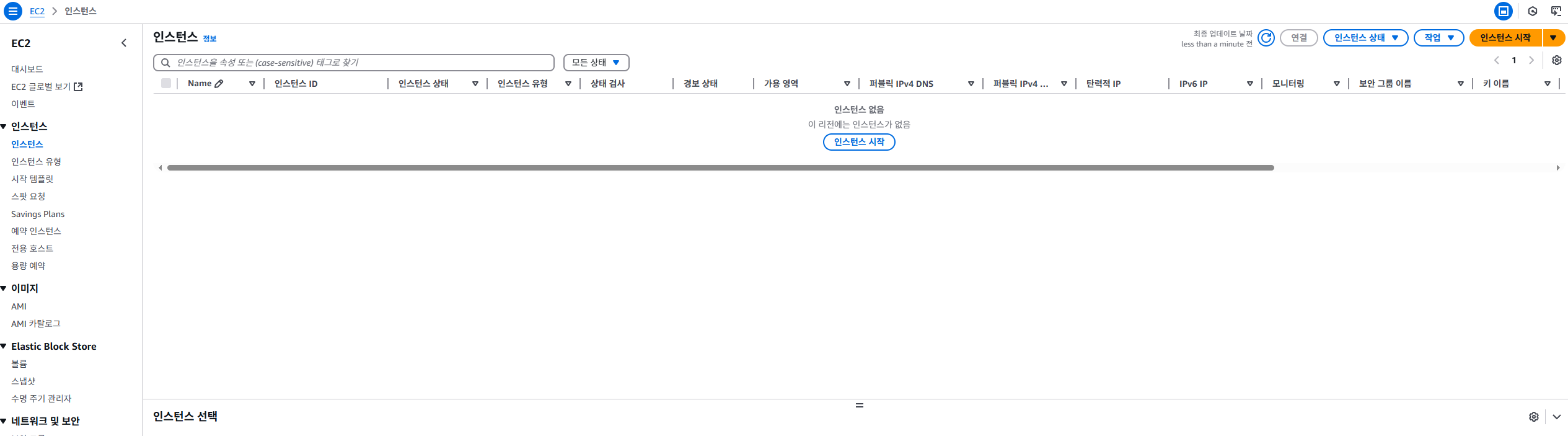
Task: Click the refresh instances icon
Action: click(x=1266, y=38)
